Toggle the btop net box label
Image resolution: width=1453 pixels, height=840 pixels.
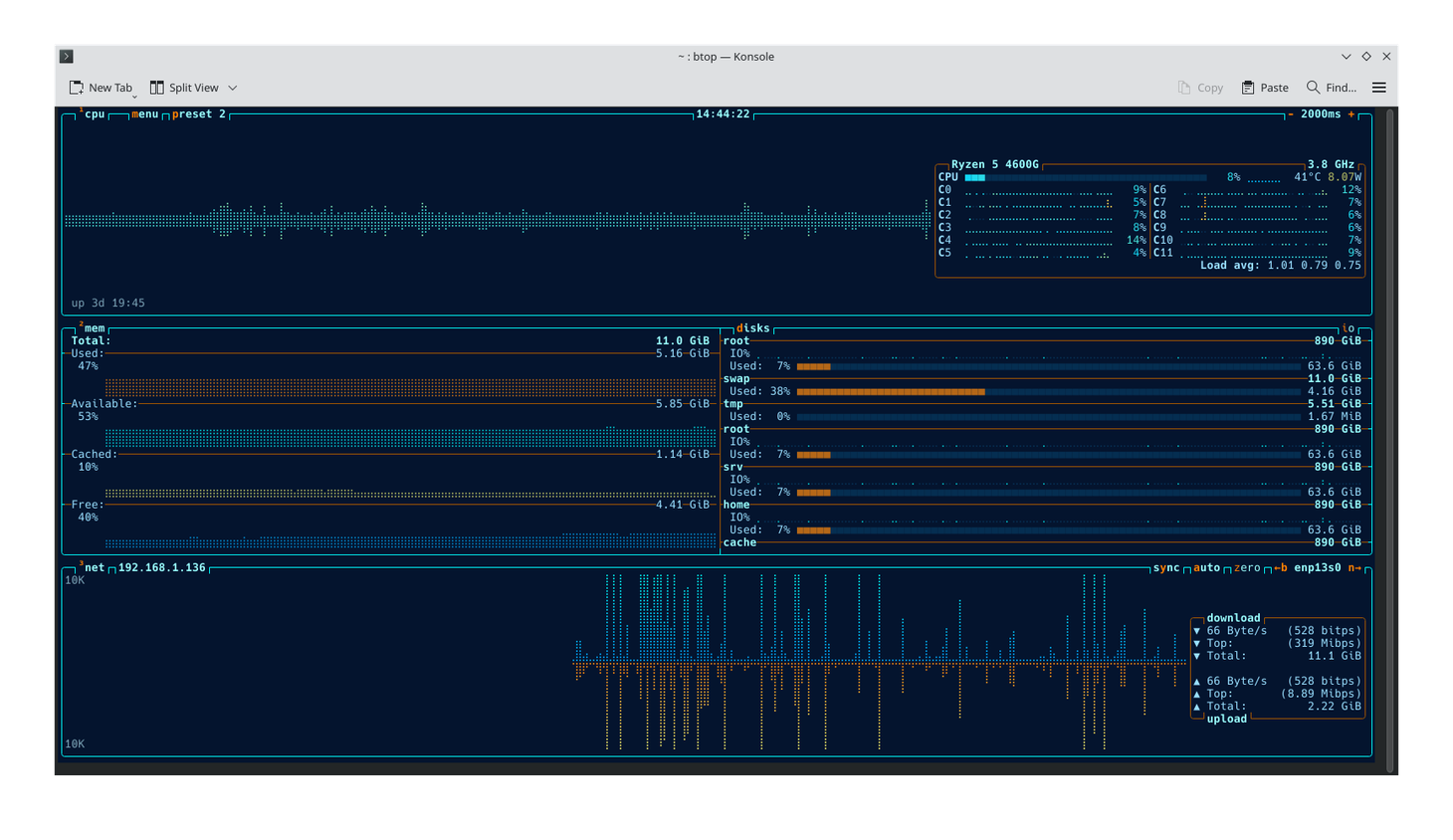pos(95,568)
